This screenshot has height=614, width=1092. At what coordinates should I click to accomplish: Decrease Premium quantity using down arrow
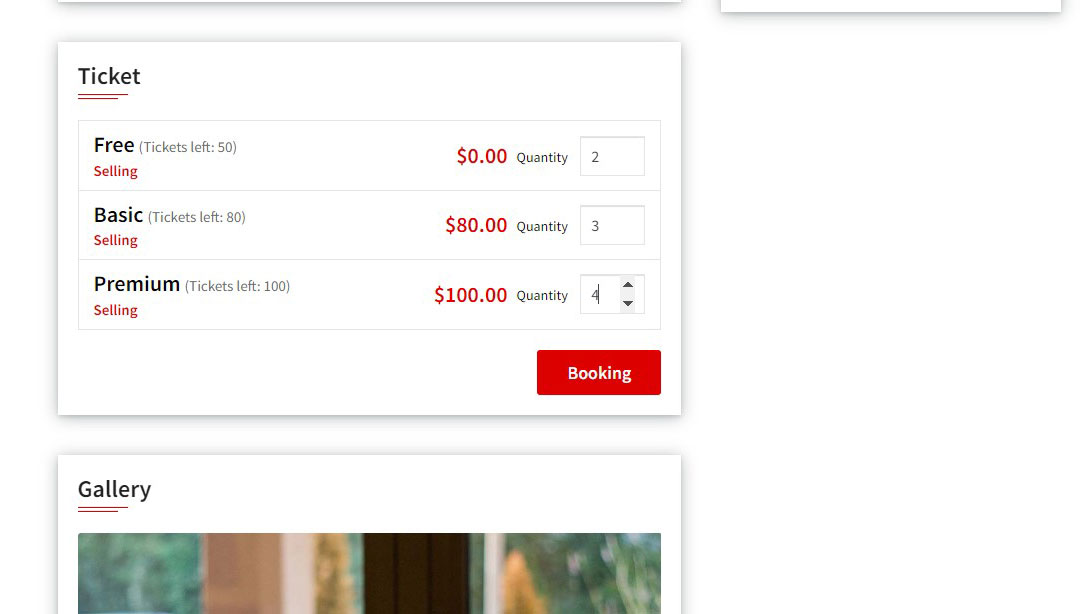tap(628, 303)
